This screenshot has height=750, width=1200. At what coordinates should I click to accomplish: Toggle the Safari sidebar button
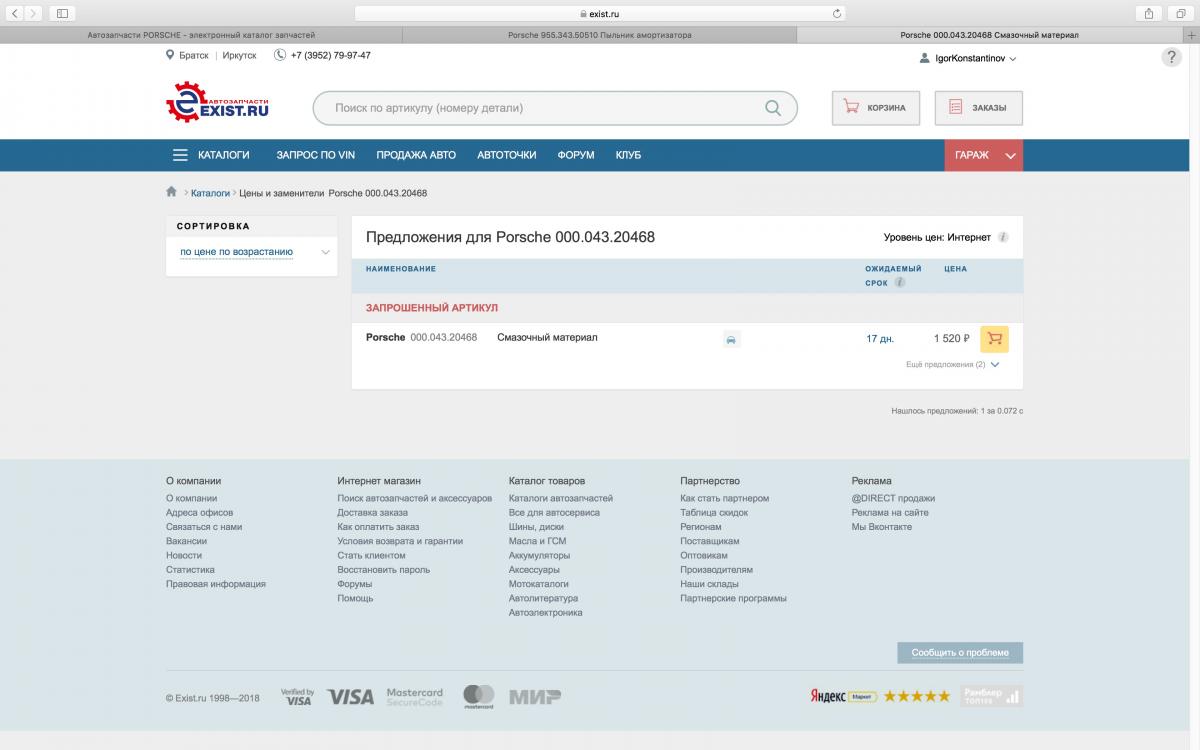tap(62, 13)
